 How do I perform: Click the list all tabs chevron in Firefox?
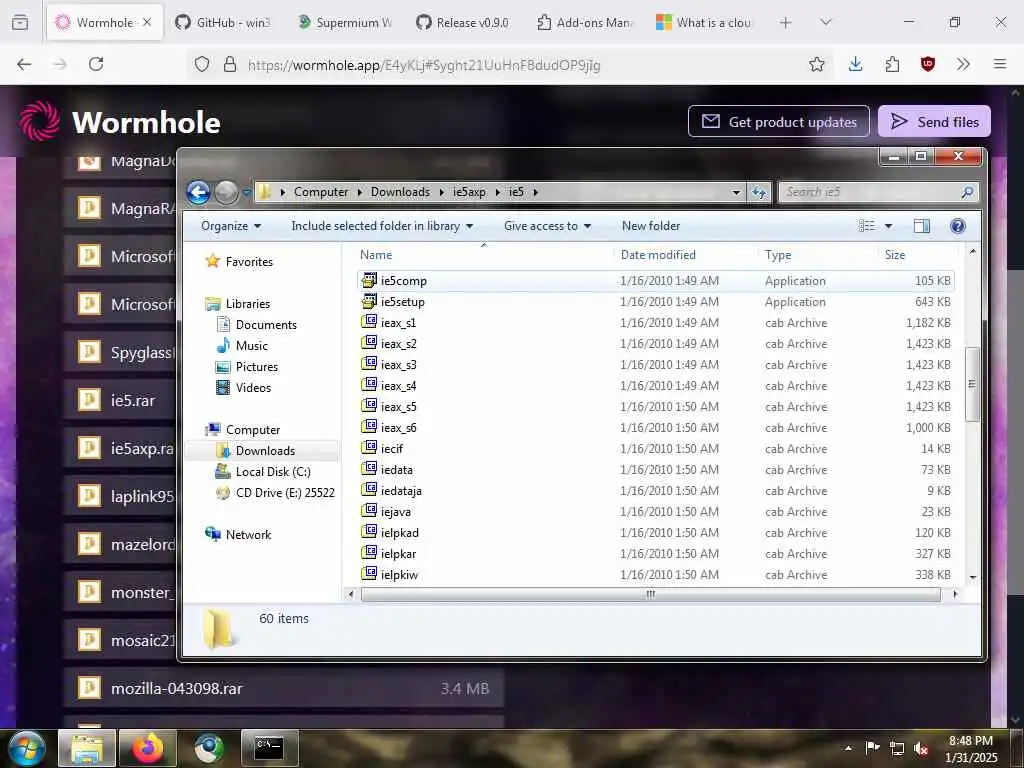point(826,22)
